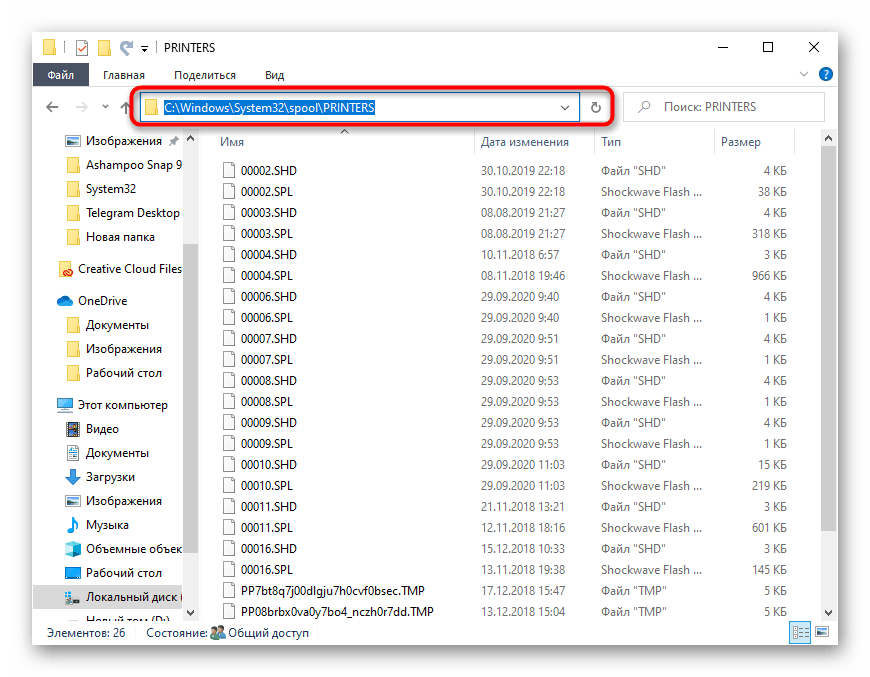This screenshot has height=677, width=870.
Task: Go back using the Back arrow
Action: pos(52,107)
